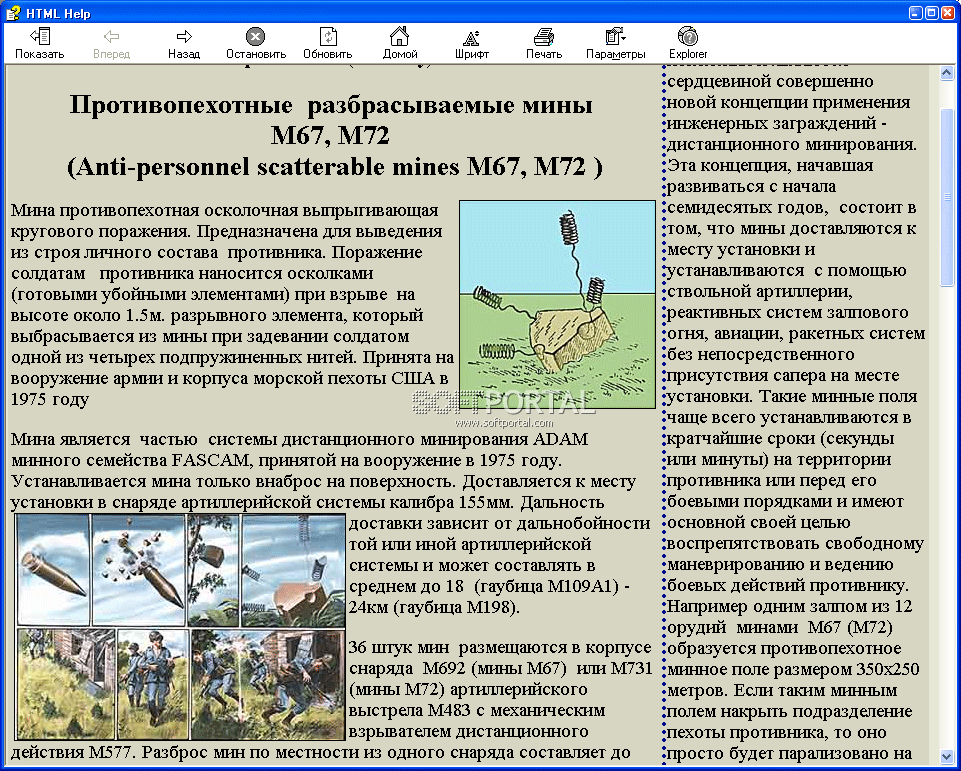Click heading line "Противопехотные разбрасываемые мины"
The width and height of the screenshot is (961, 771).
point(331,105)
